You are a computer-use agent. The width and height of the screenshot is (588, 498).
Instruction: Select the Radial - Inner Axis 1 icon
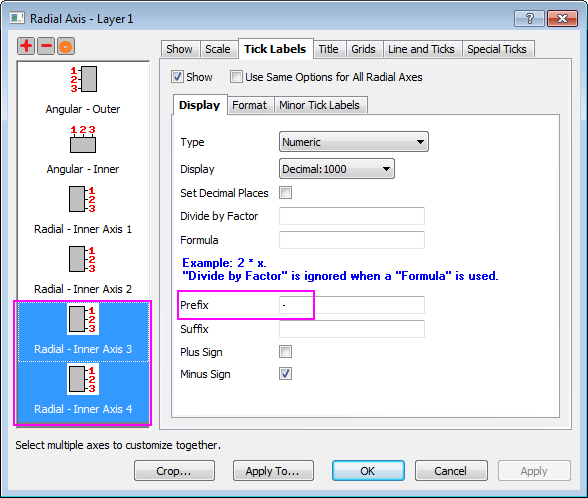tap(82, 199)
